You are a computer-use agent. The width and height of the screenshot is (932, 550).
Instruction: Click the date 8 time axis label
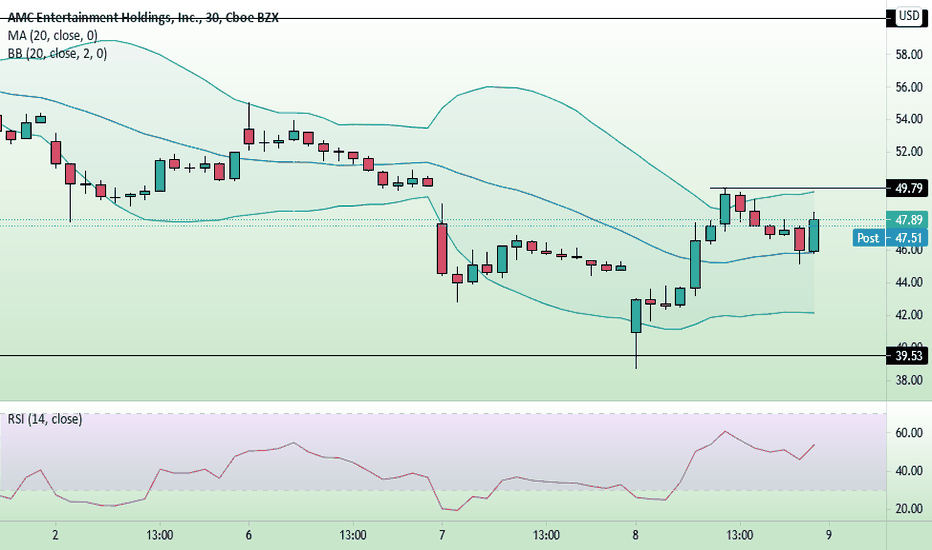[x=635, y=535]
